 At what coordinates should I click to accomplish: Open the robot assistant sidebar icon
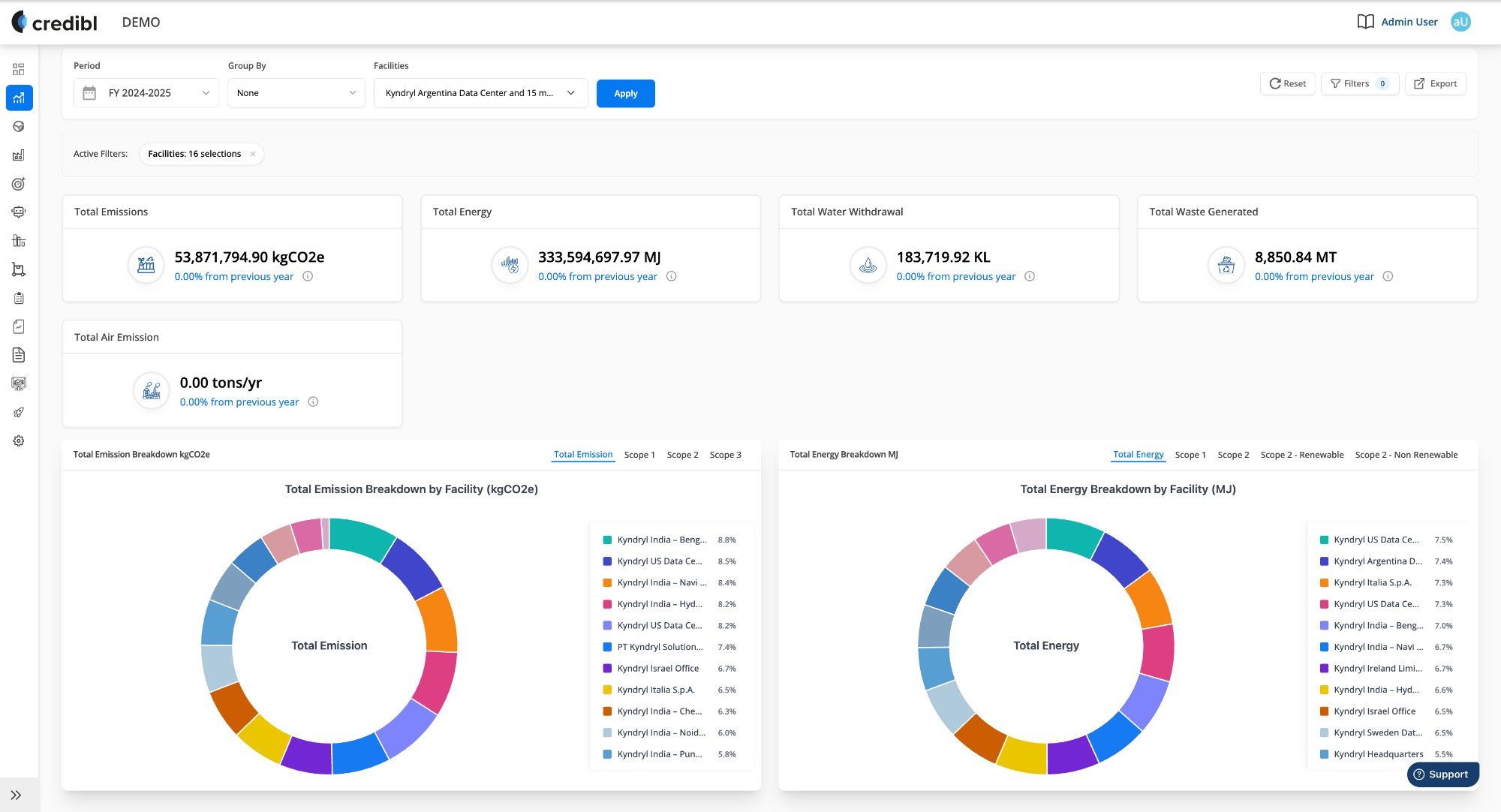[x=19, y=212]
